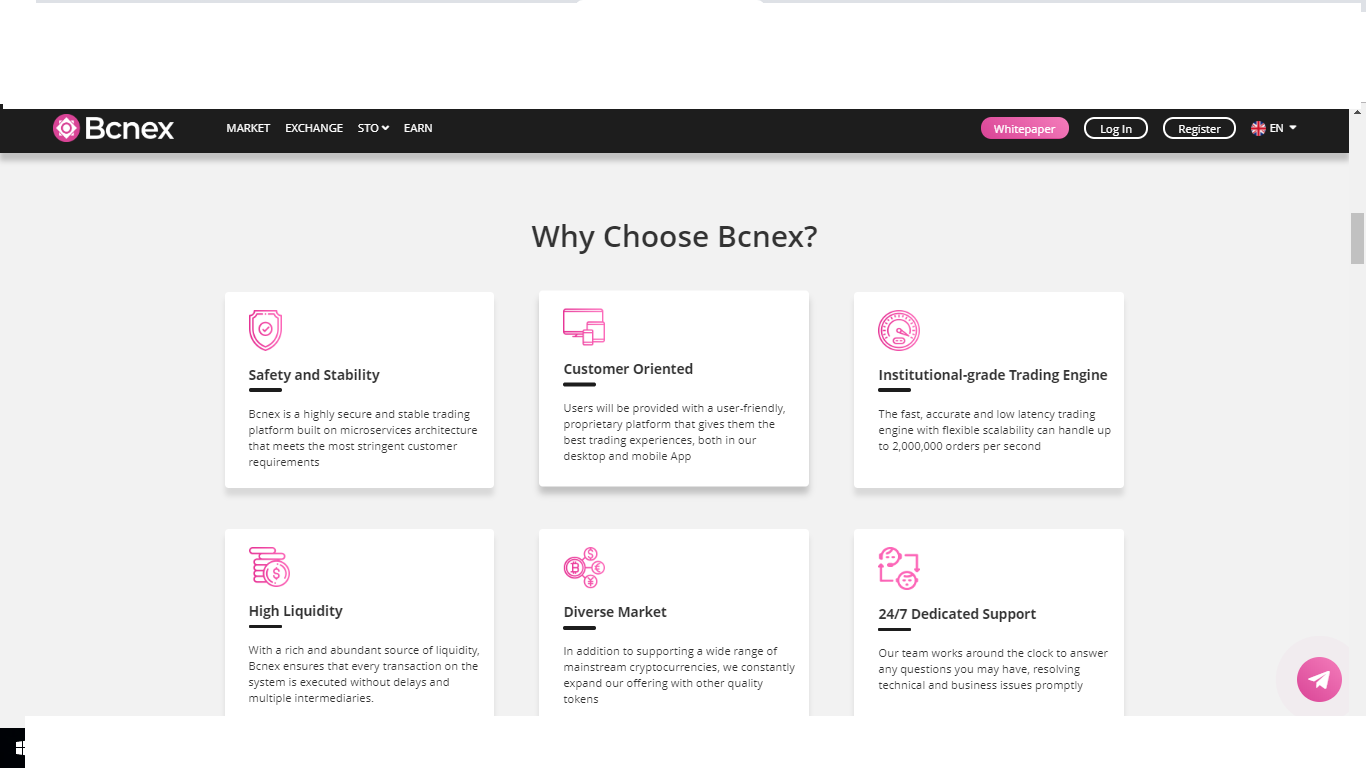Screen dimensions: 1366x768
Task: Click the Trading Engine speedometer icon
Action: (x=898, y=330)
